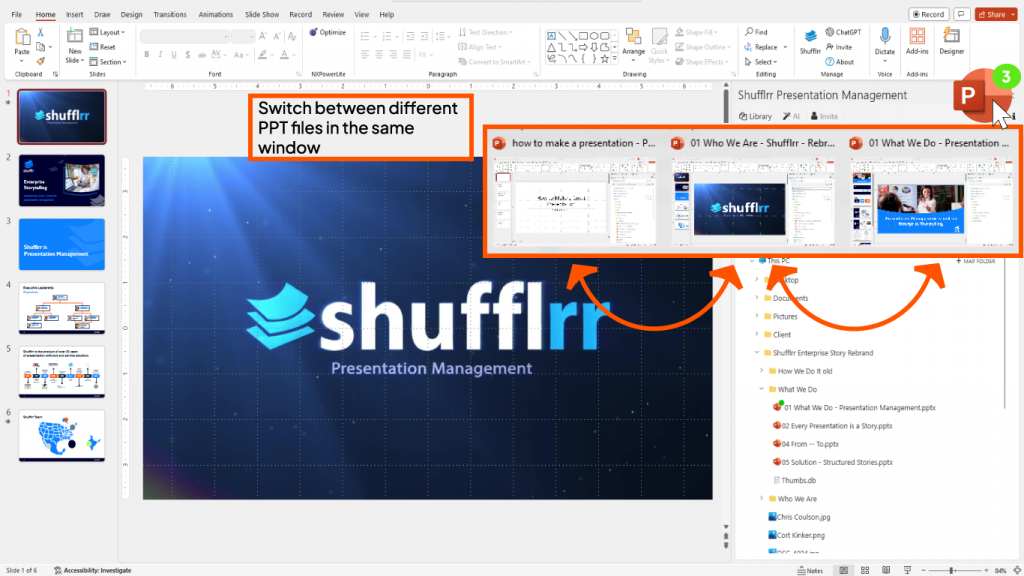
Task: Switch to the Transitions tab
Action: coord(170,14)
